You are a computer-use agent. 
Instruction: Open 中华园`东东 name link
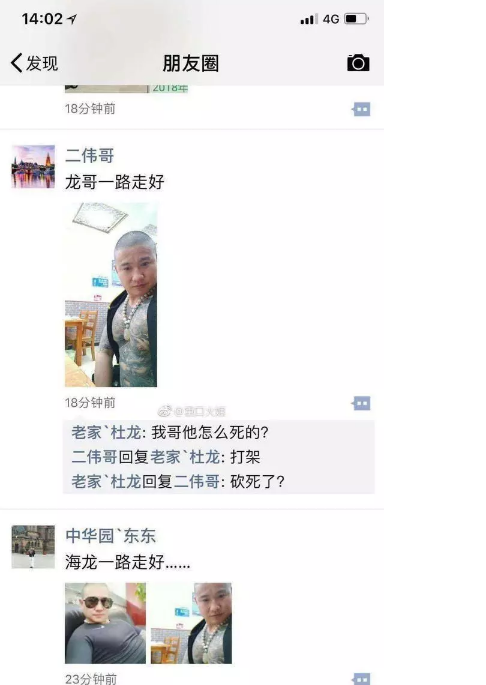111,536
